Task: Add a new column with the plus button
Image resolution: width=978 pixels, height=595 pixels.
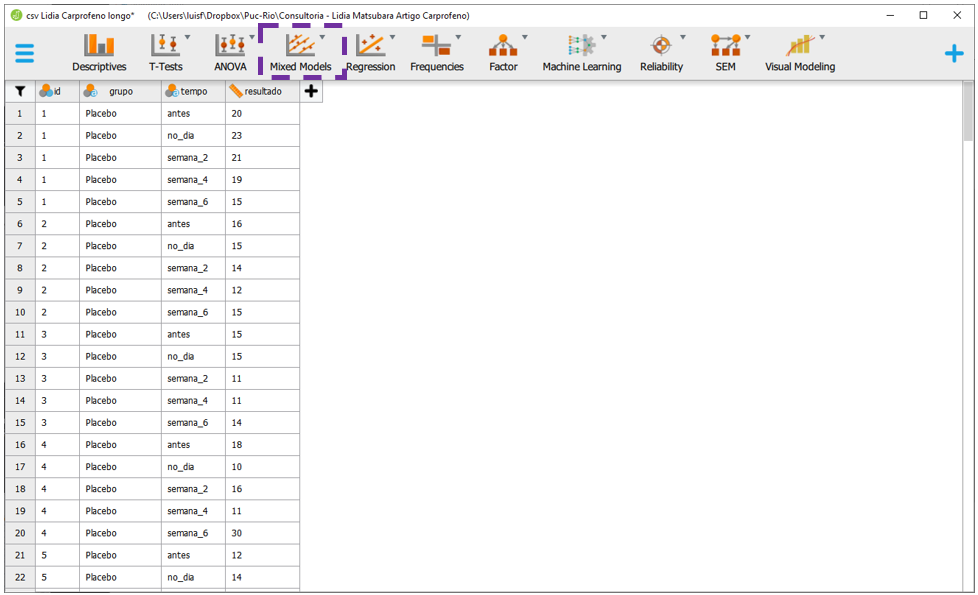Action: (311, 91)
